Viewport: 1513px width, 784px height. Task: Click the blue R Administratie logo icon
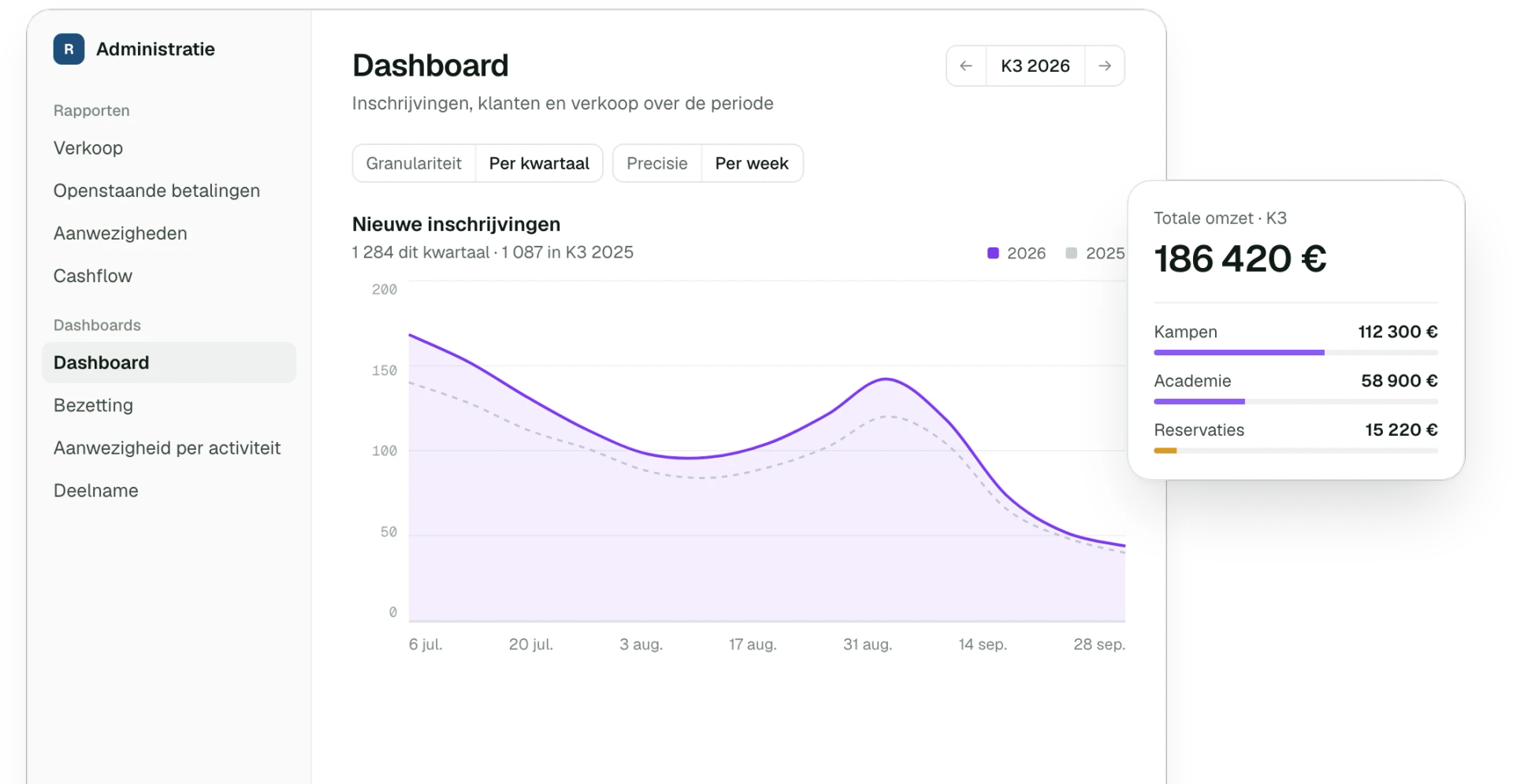69,49
